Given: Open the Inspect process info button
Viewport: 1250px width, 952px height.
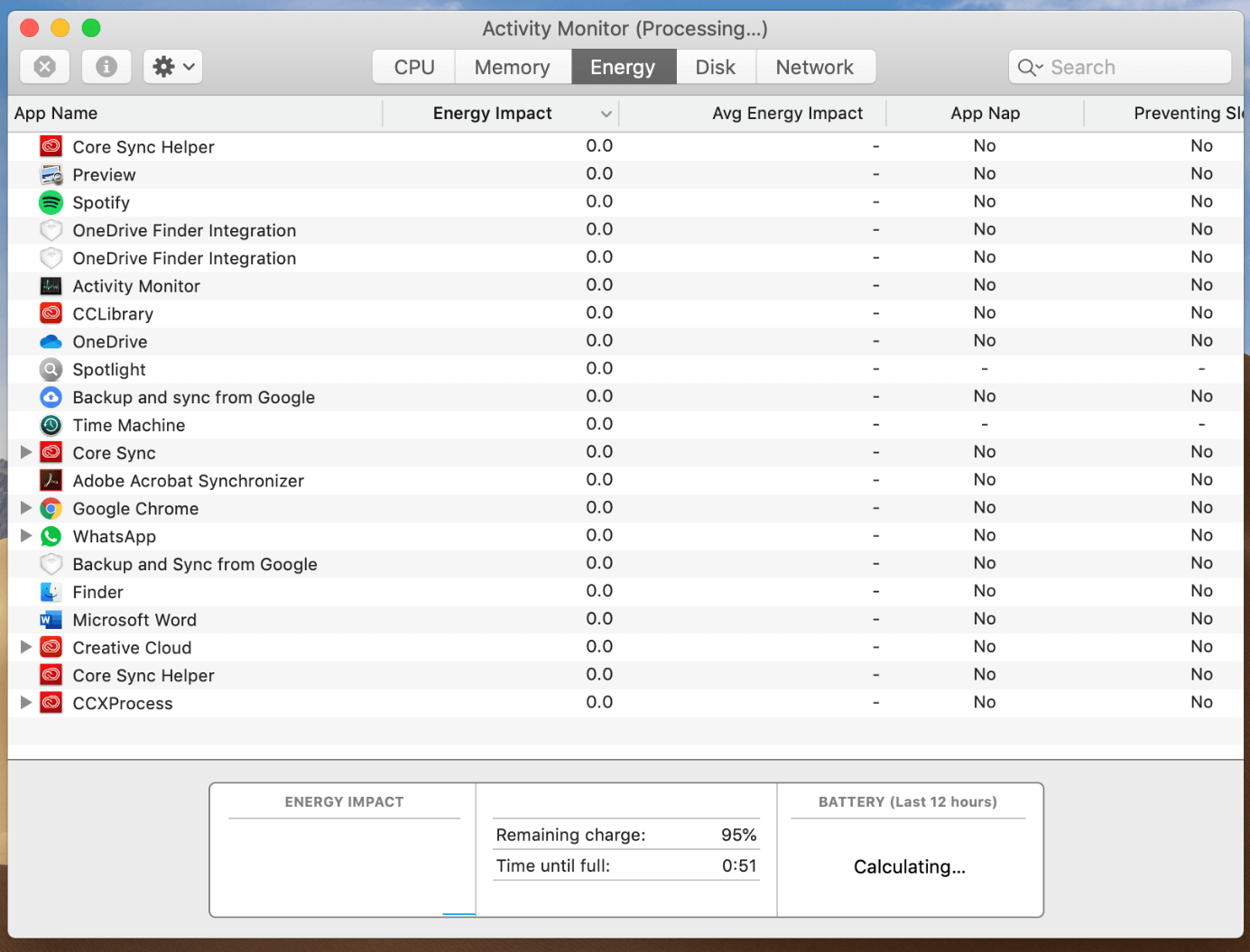Looking at the screenshot, I should [x=106, y=67].
